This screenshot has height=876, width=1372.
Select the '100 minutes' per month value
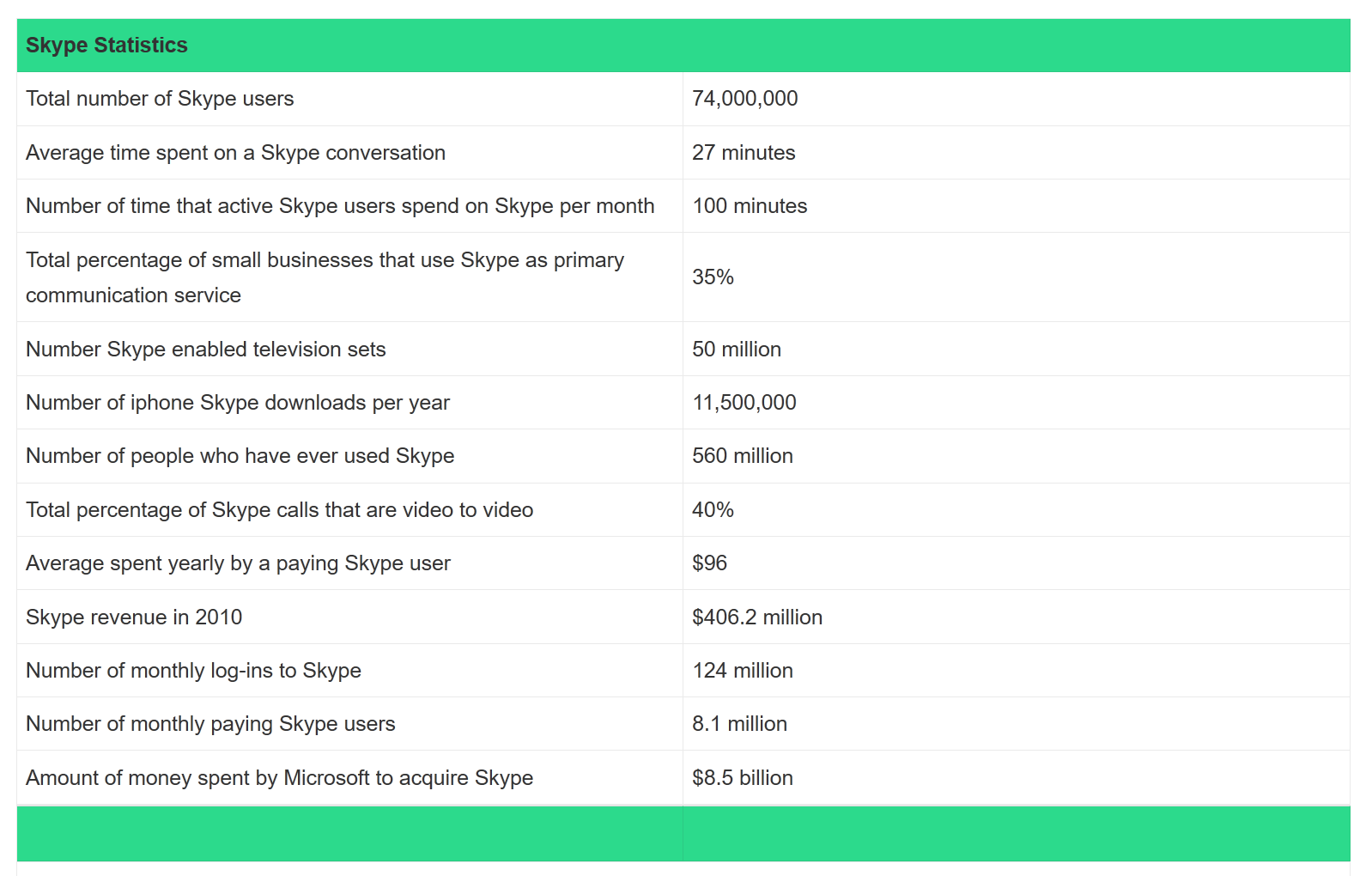click(750, 206)
